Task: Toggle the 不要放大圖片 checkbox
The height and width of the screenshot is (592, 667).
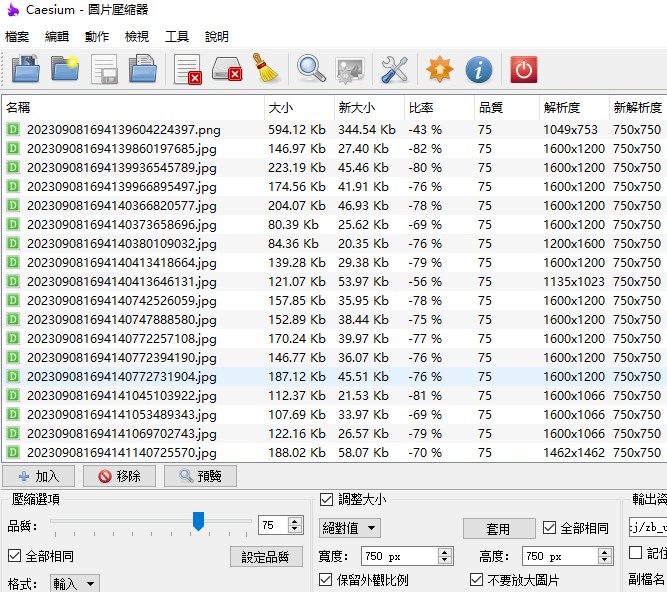Action: (x=476, y=580)
